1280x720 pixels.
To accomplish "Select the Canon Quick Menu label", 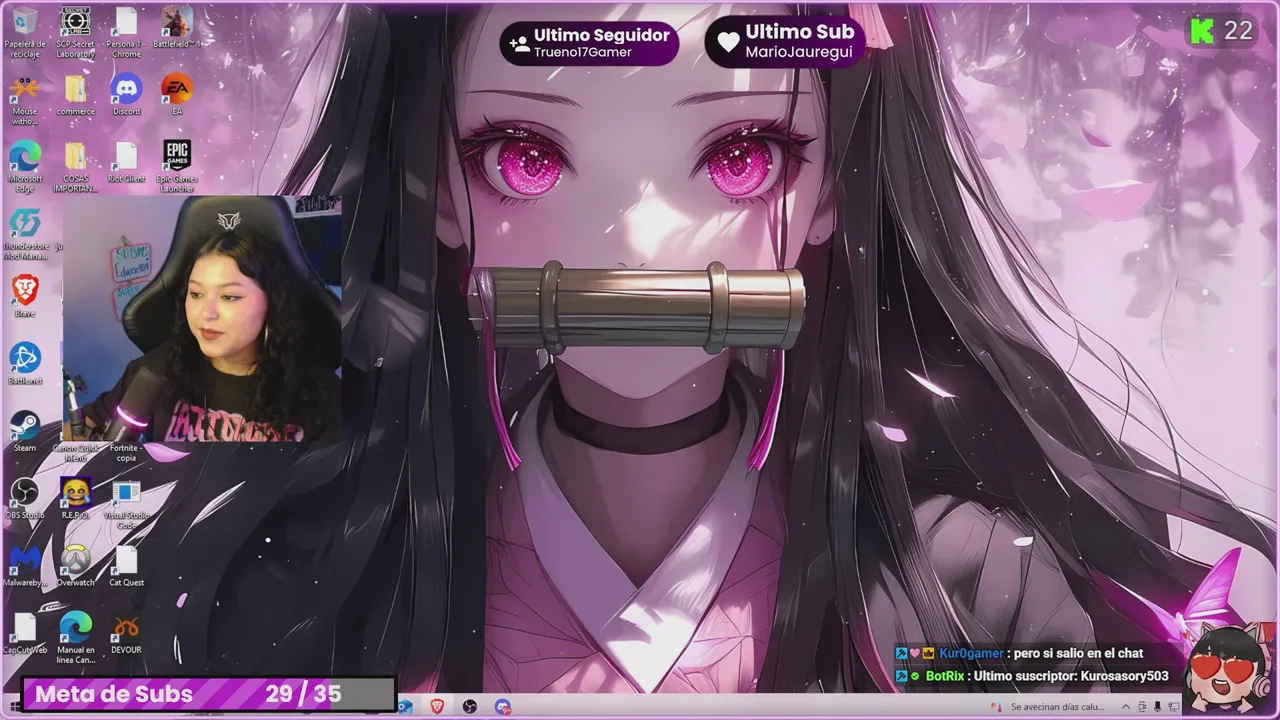I will 76,453.
